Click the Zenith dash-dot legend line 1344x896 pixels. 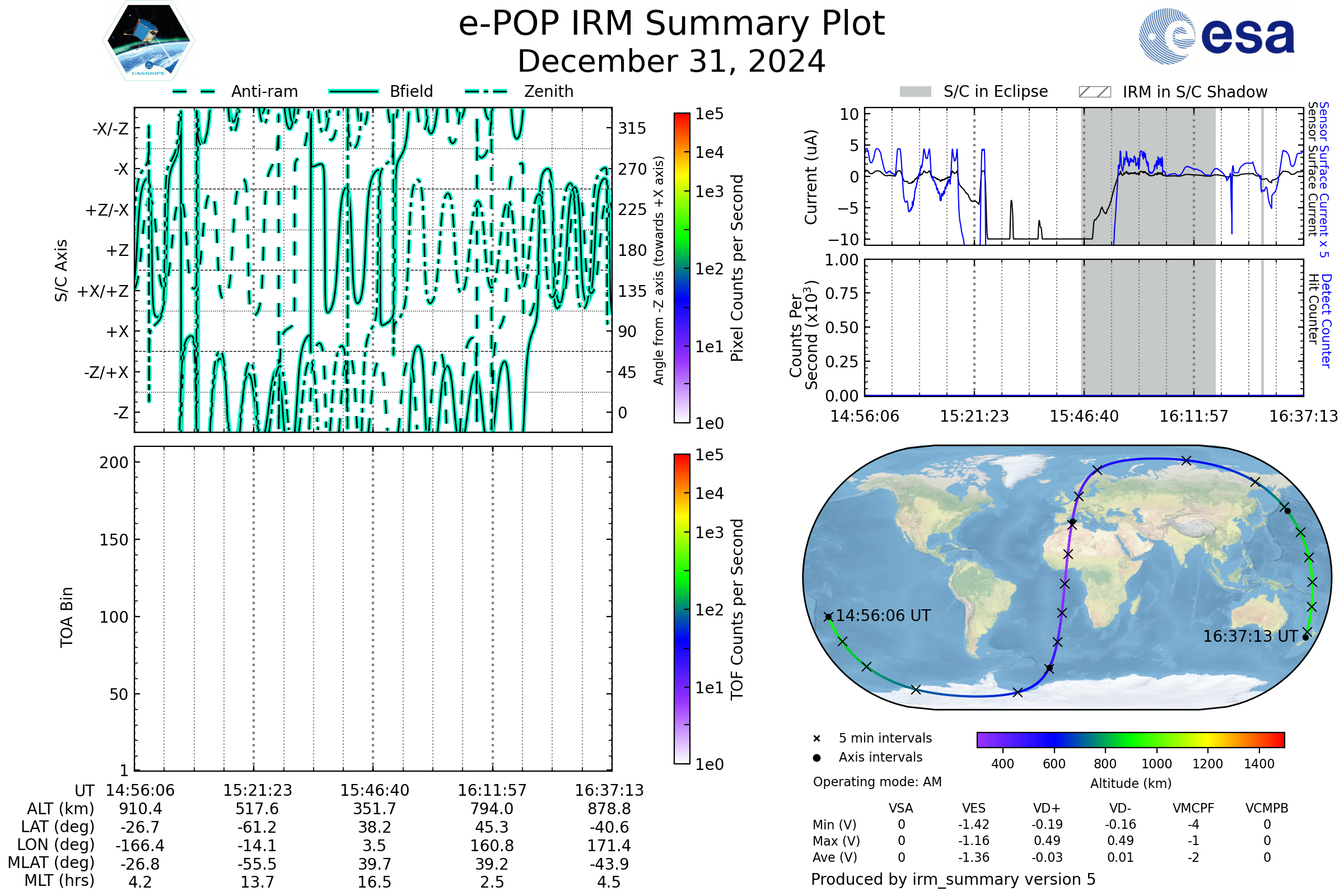pos(486,91)
